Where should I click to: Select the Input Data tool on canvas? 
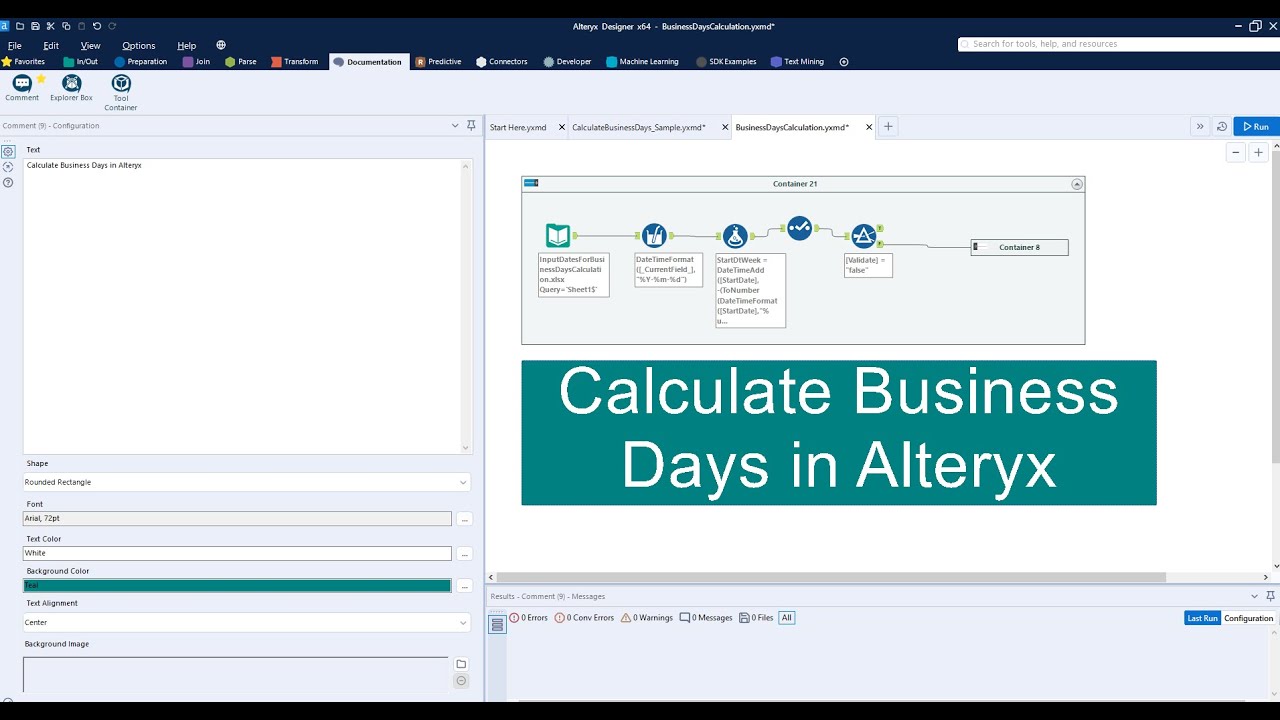coord(558,236)
